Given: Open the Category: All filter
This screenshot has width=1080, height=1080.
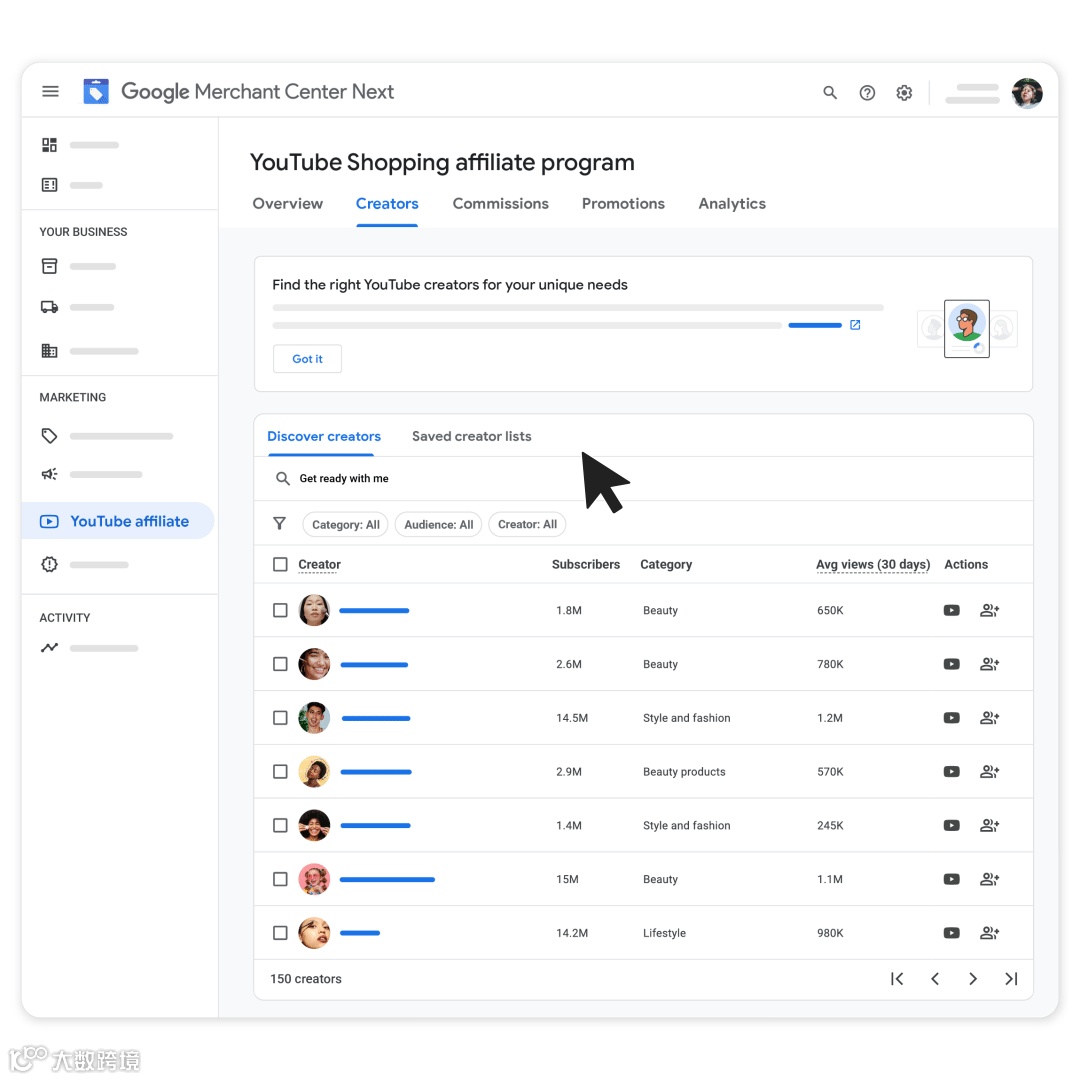Looking at the screenshot, I should pyautogui.click(x=346, y=524).
